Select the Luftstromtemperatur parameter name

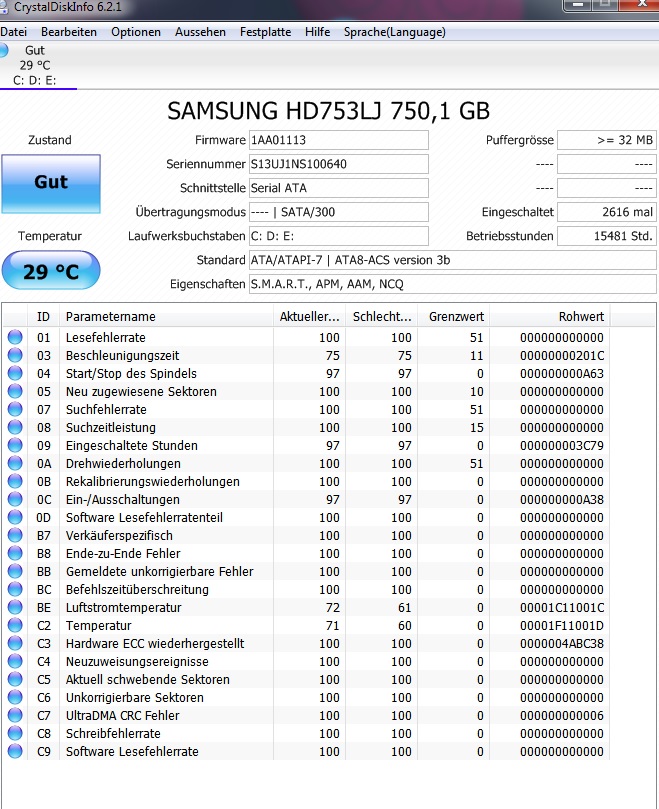124,608
